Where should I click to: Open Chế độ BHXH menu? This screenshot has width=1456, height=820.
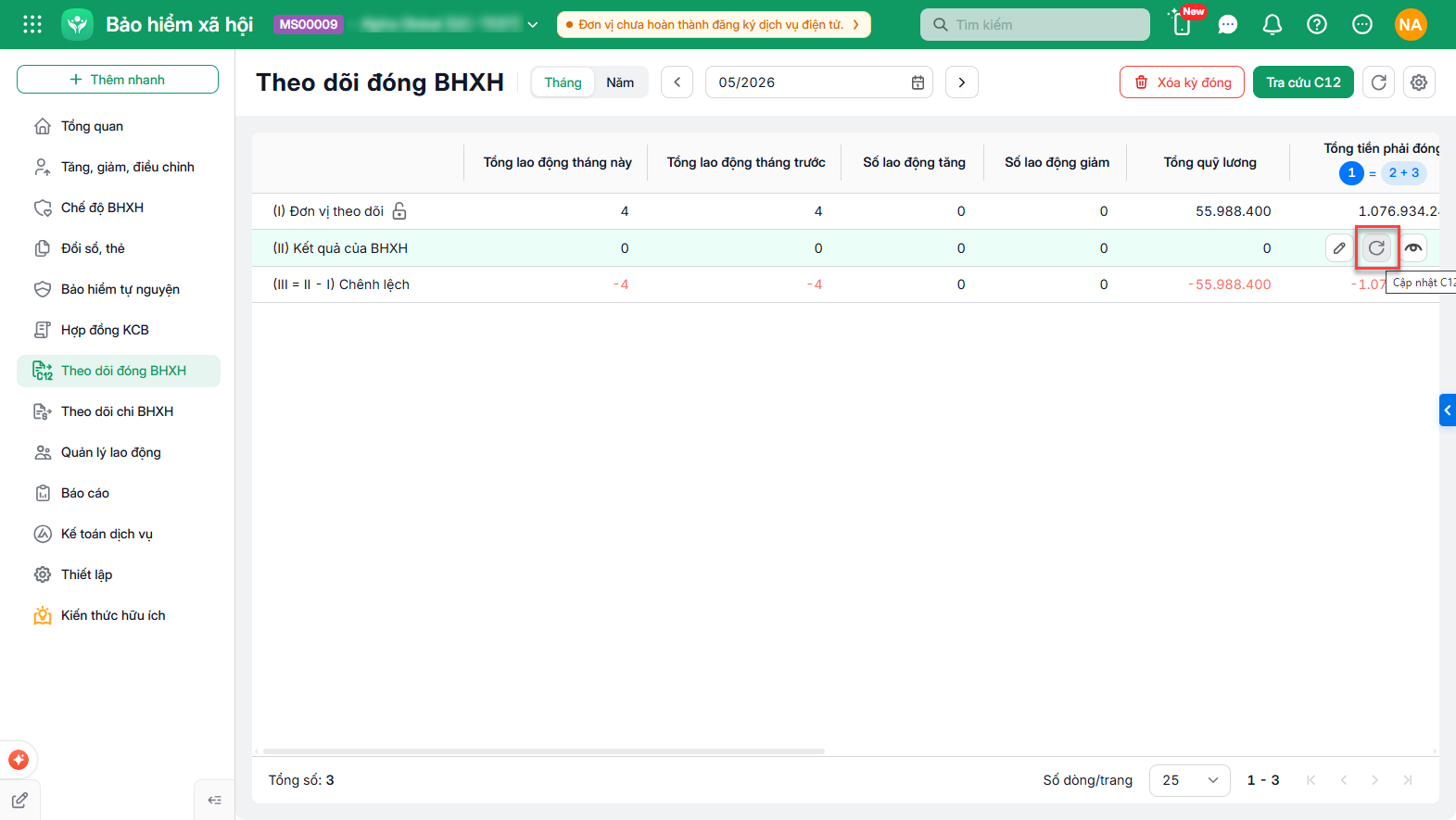point(119,208)
